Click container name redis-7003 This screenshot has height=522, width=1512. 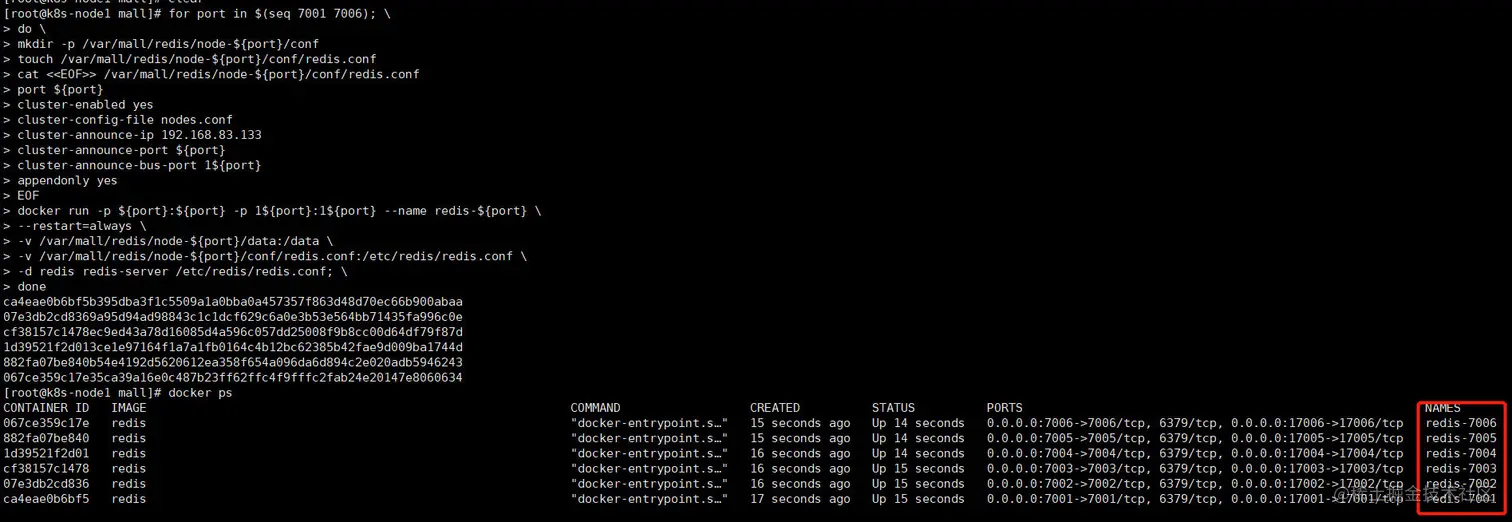(1461, 468)
